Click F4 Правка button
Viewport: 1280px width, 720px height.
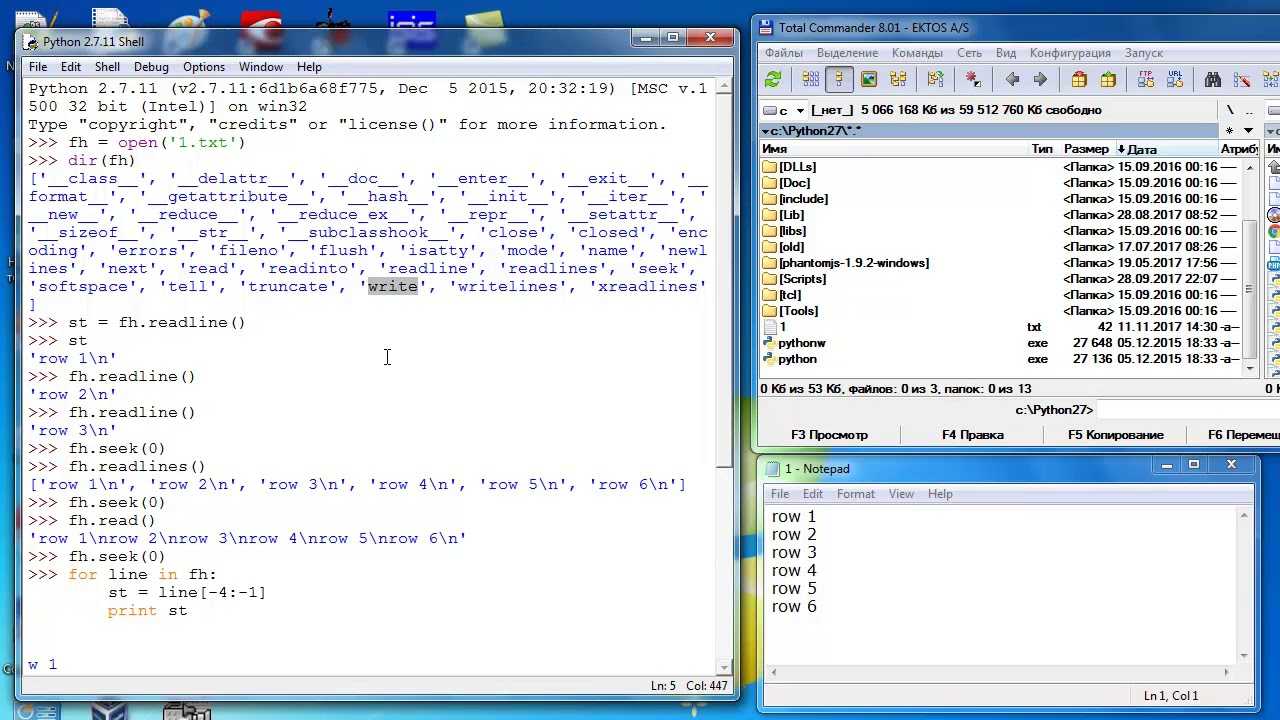972,435
